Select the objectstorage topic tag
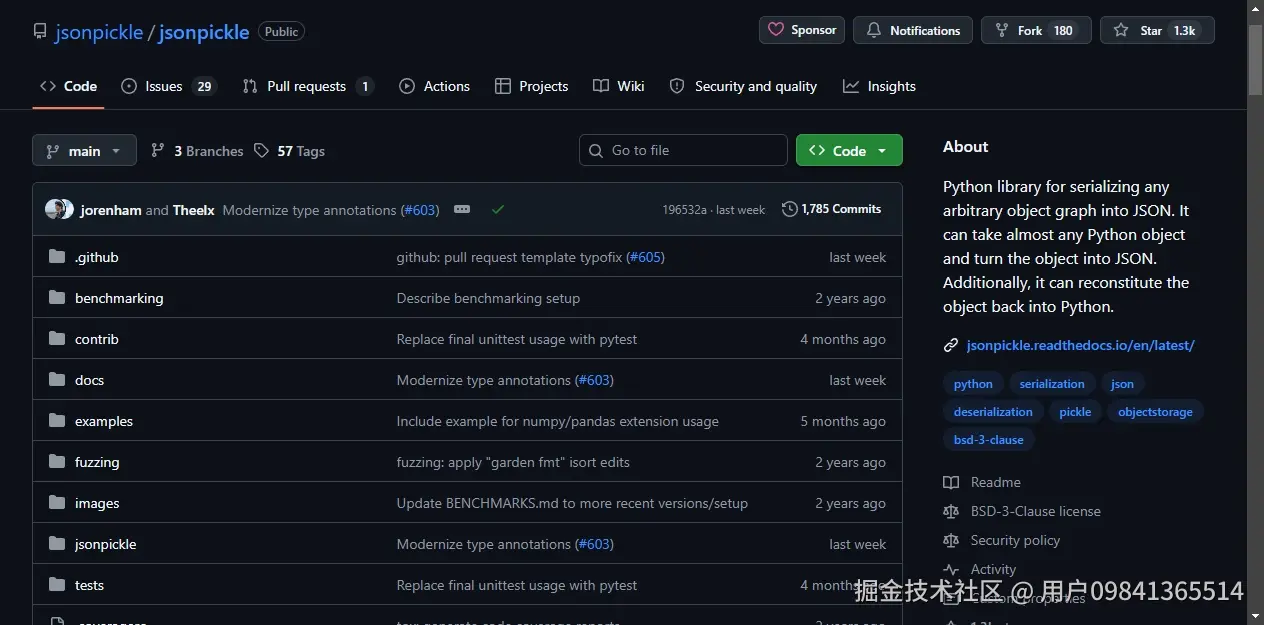The image size is (1264, 625). [1155, 412]
